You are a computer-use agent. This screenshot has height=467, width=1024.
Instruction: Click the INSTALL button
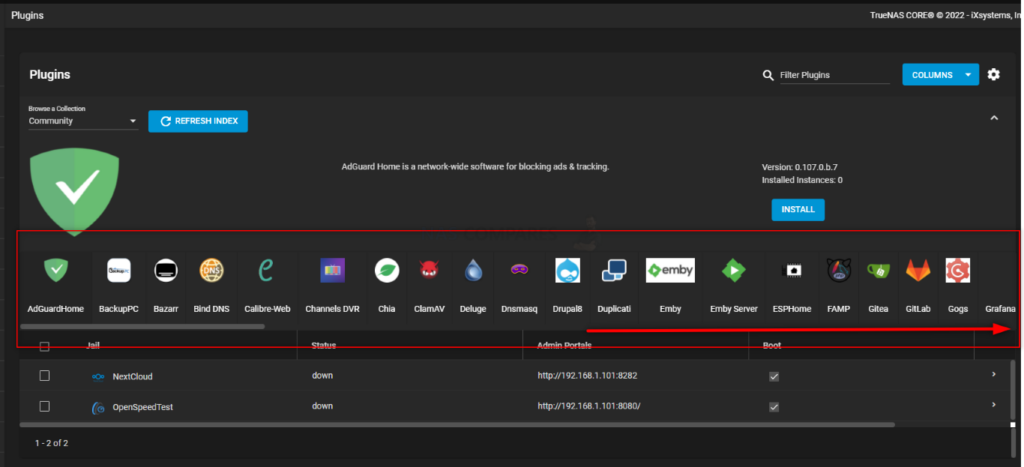[x=798, y=210]
